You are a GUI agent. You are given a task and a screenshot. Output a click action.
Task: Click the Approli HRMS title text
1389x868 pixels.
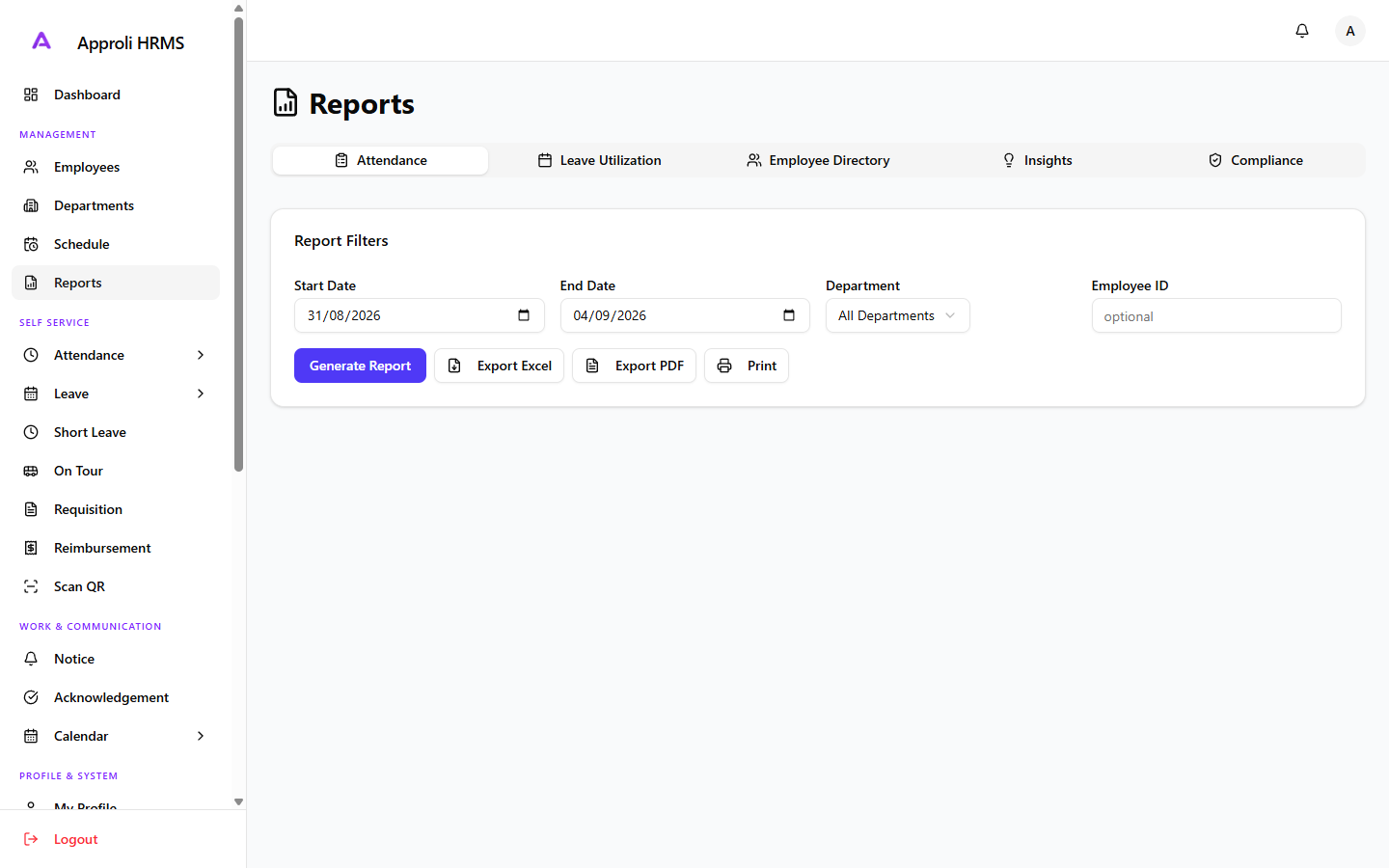(130, 42)
